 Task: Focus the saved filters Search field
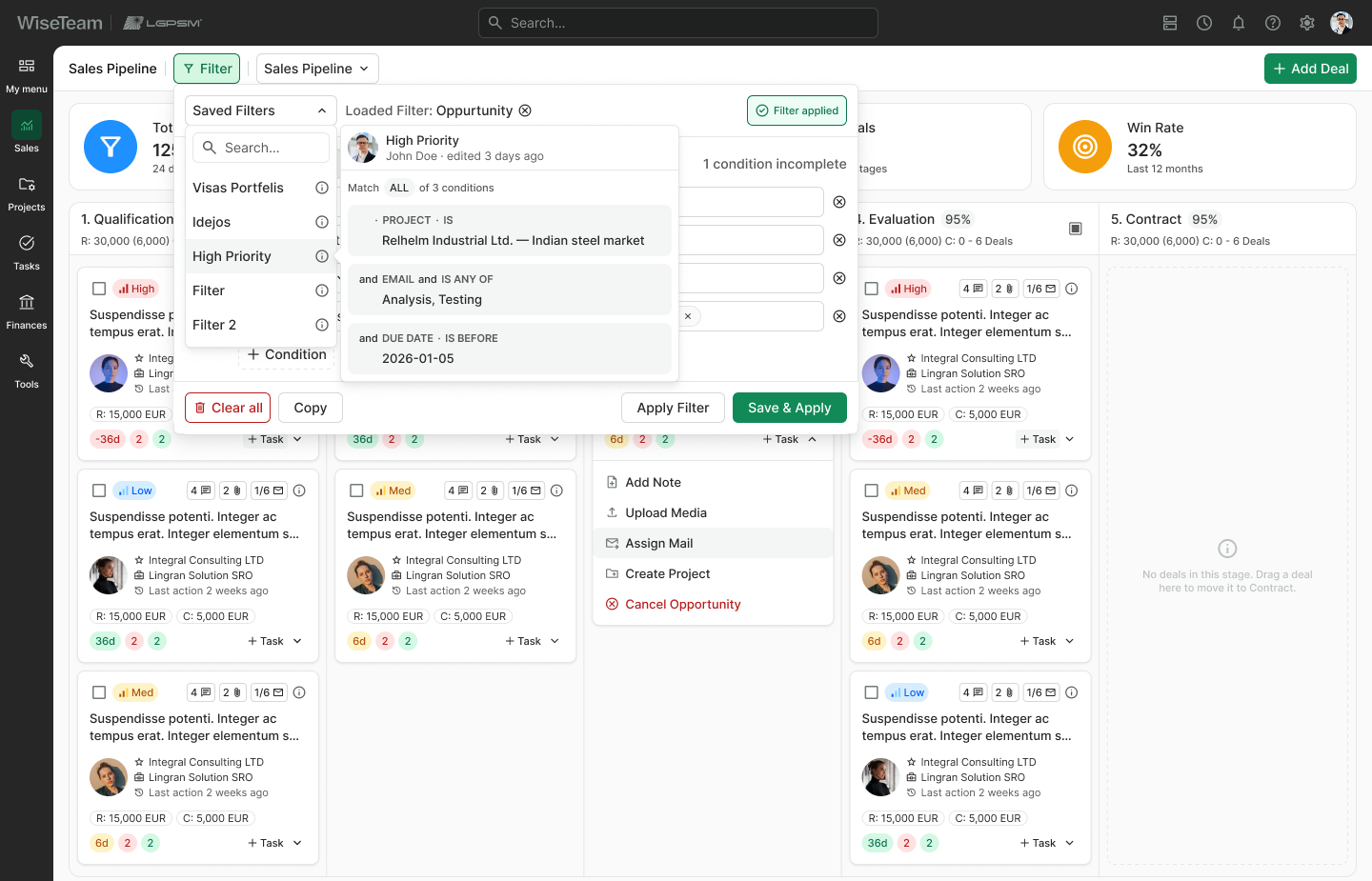pyautogui.click(x=261, y=148)
